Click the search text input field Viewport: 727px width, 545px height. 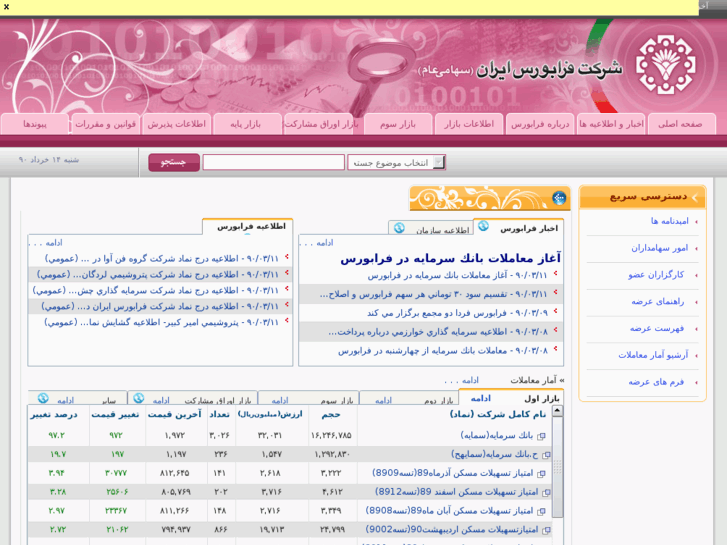click(x=274, y=162)
